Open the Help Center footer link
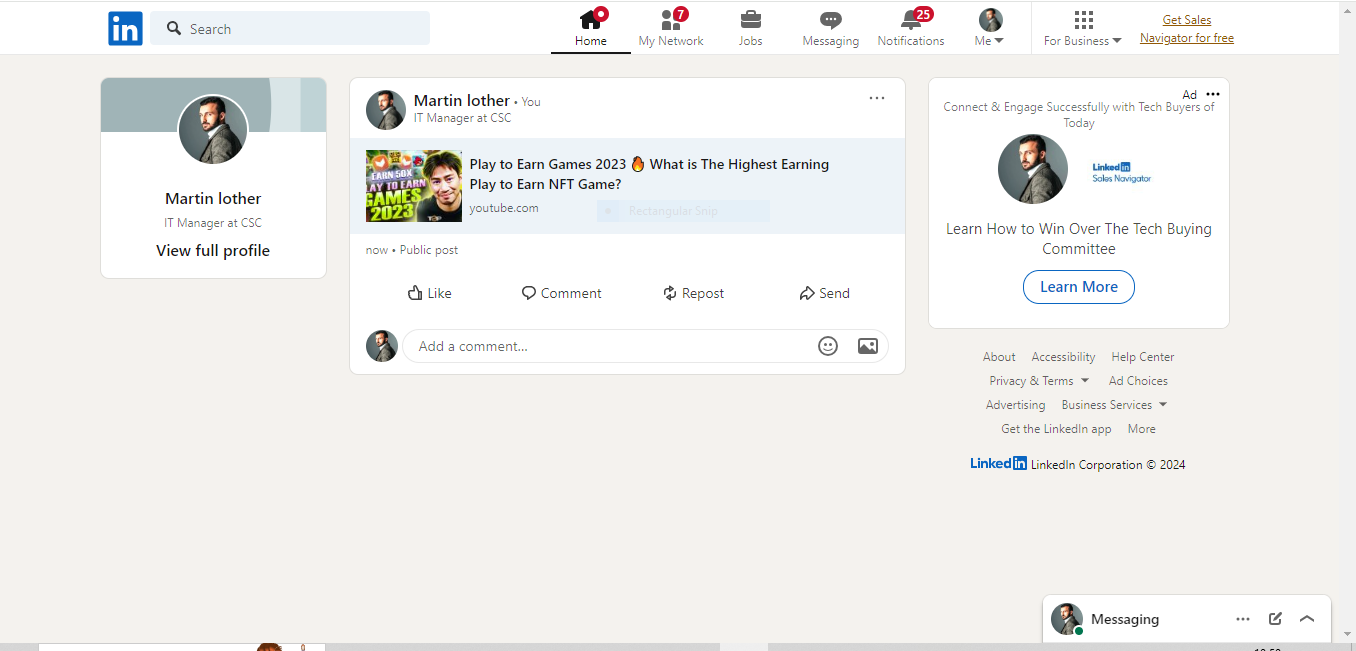 (x=1143, y=357)
